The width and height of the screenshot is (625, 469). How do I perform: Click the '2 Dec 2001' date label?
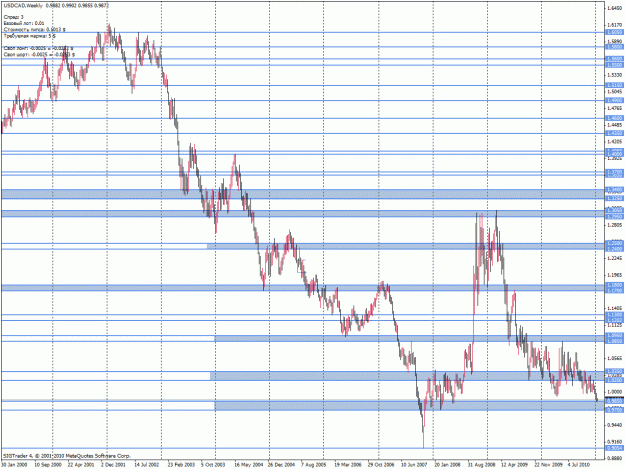[x=114, y=465]
